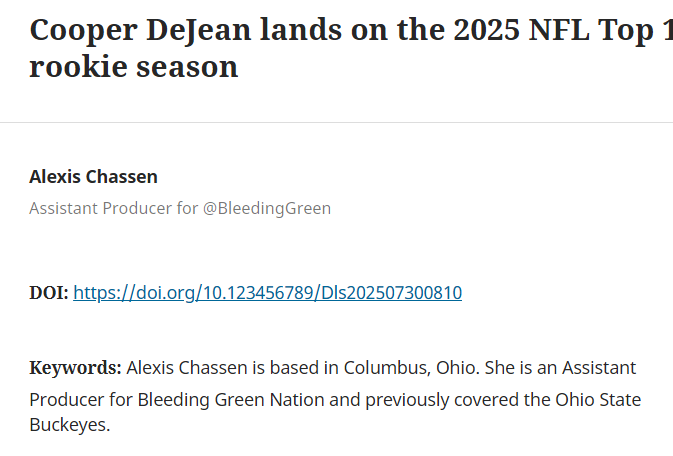Select the Assistant Producer for @BleedingGreen subtitle
This screenshot has width=673, height=456.
[180, 208]
